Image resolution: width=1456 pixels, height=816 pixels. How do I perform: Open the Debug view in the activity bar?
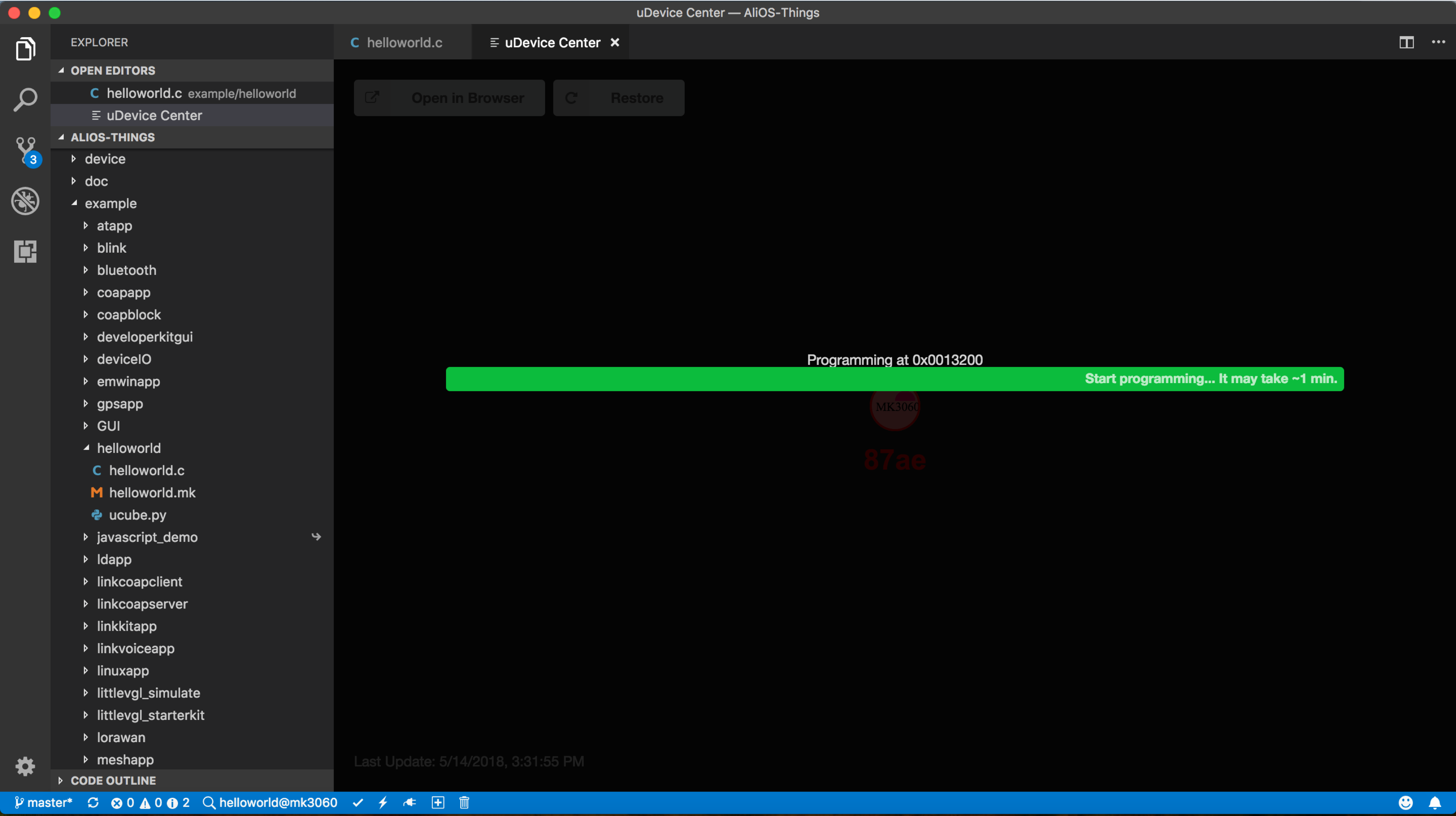(x=25, y=201)
